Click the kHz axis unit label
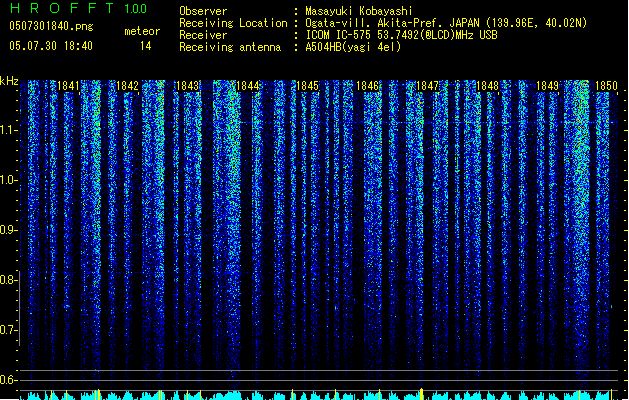This screenshot has width=629, height=400. 9,81
